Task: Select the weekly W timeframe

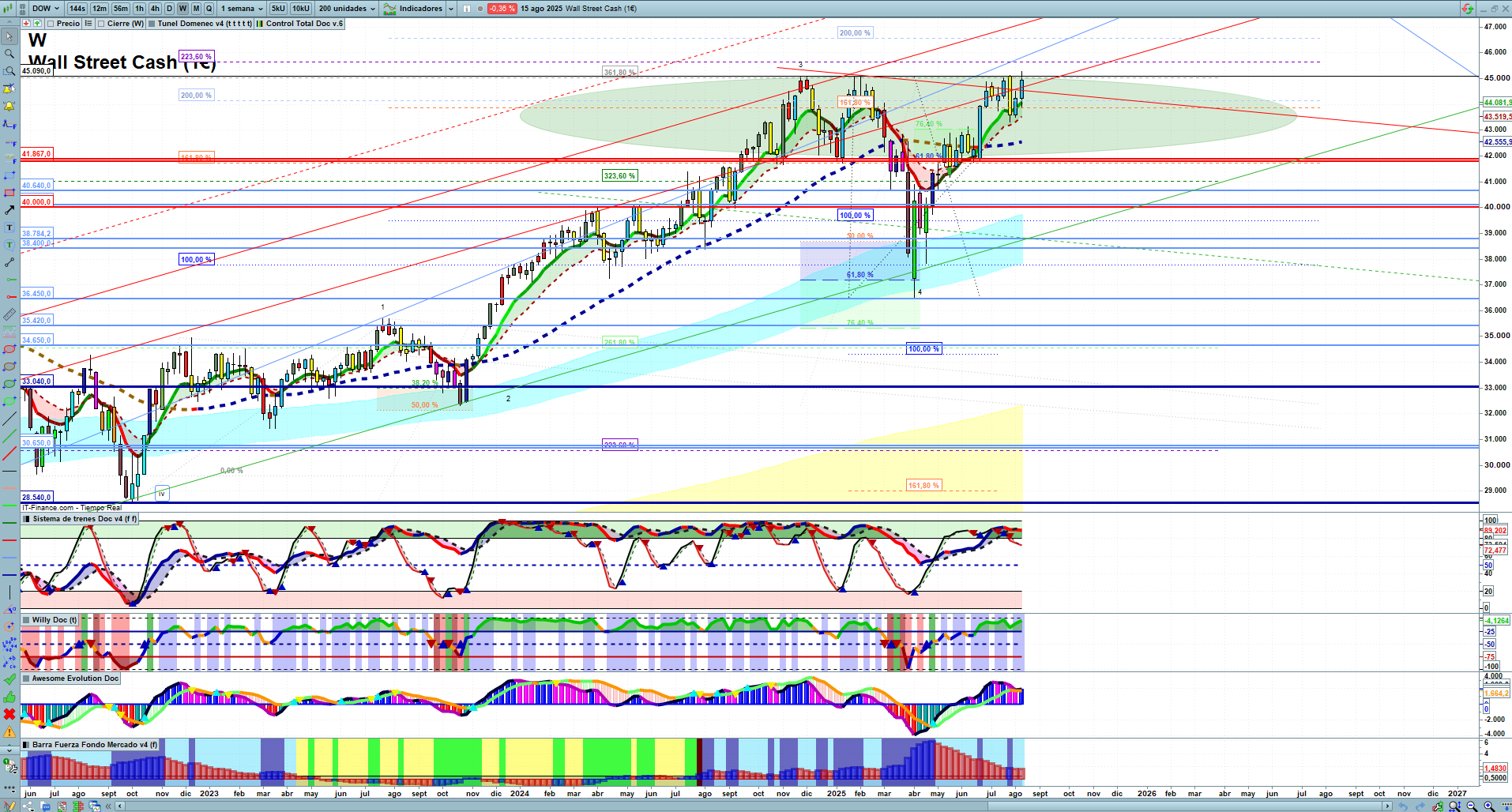Action: (182, 9)
